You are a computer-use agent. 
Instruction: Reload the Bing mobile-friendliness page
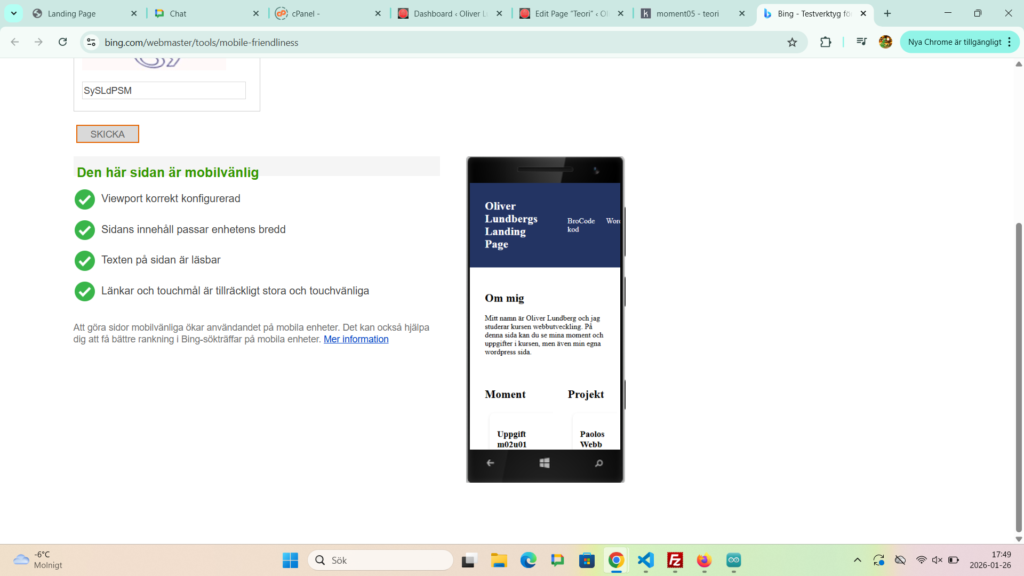point(63,42)
